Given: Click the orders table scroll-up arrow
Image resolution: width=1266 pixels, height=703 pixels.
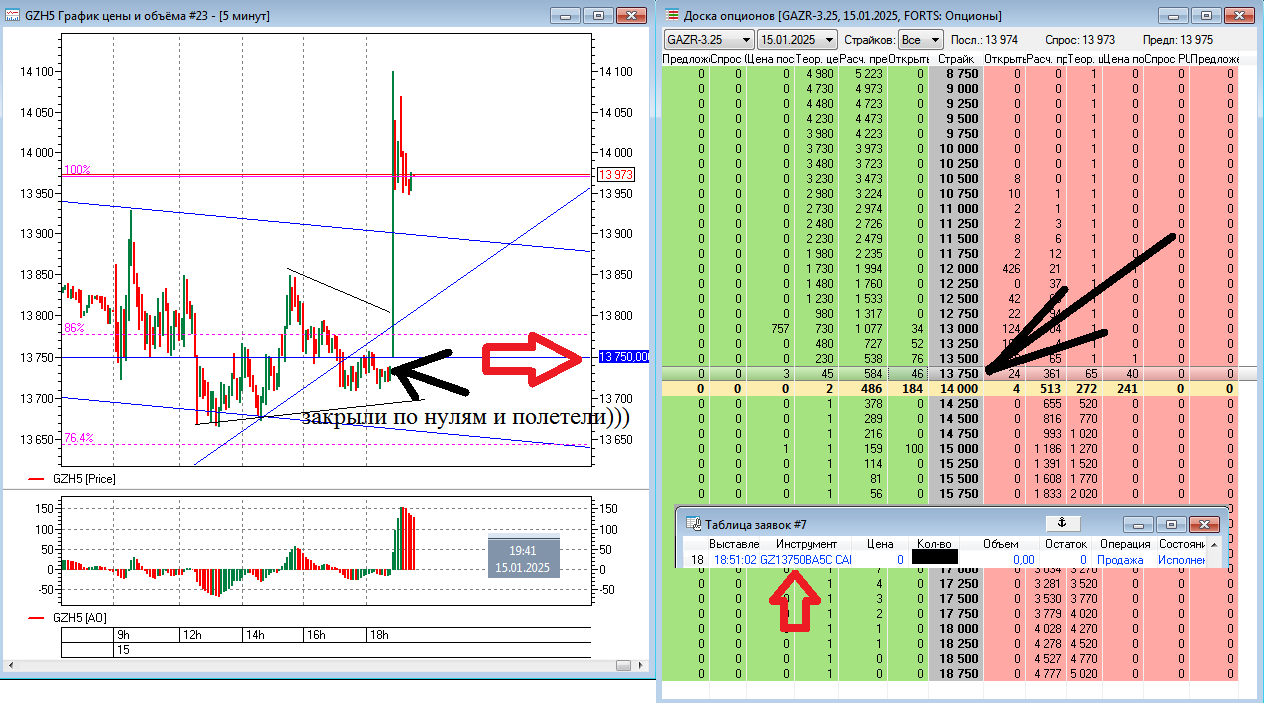Looking at the screenshot, I should click(1215, 543).
